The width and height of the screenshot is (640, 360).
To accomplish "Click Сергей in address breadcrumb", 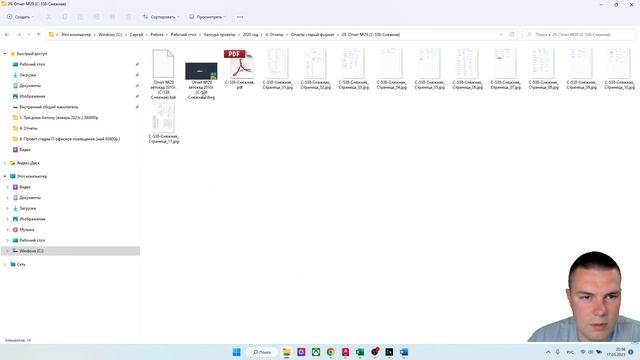I will 136,35.
